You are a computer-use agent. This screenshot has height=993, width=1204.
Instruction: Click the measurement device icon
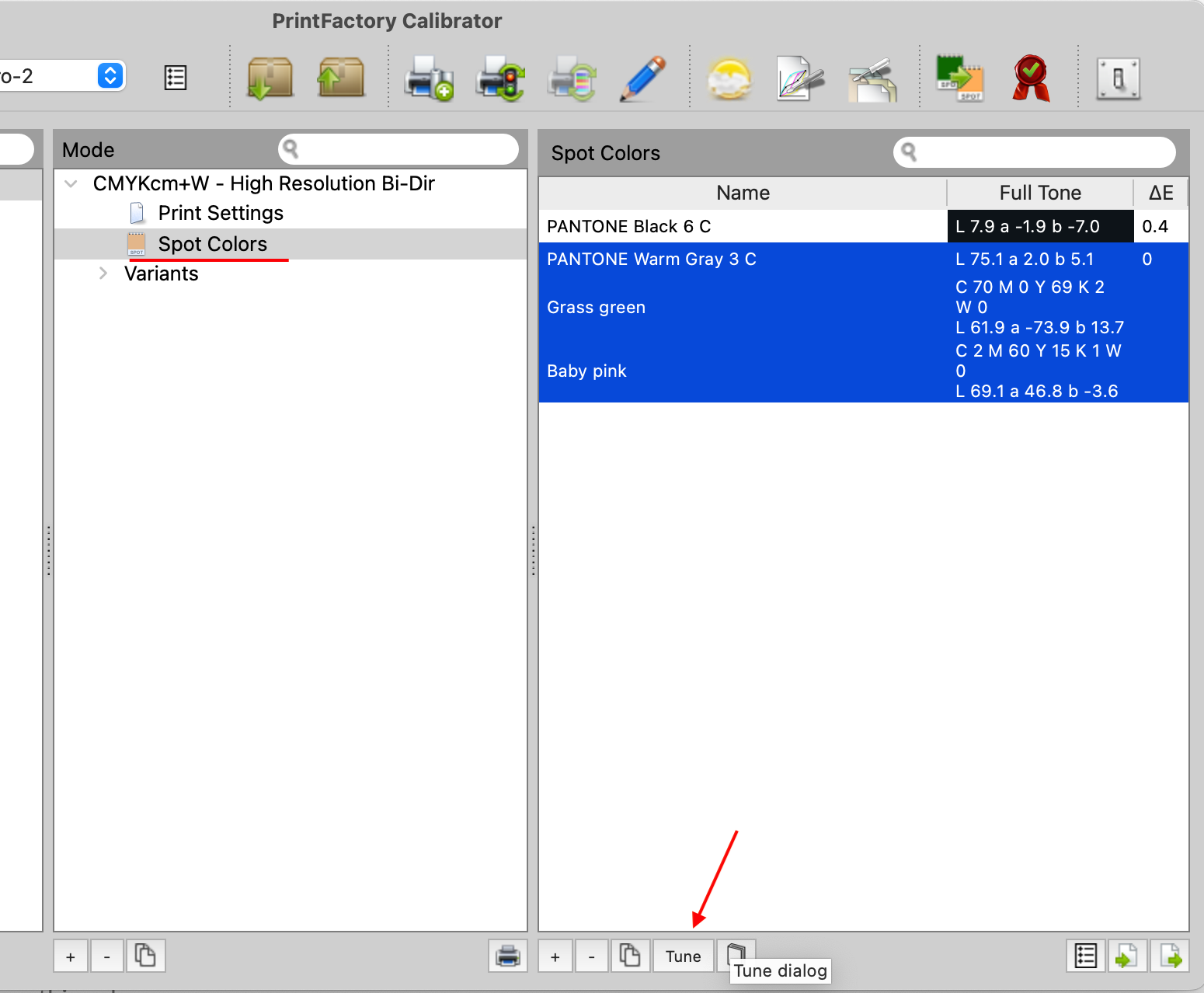click(x=1119, y=78)
